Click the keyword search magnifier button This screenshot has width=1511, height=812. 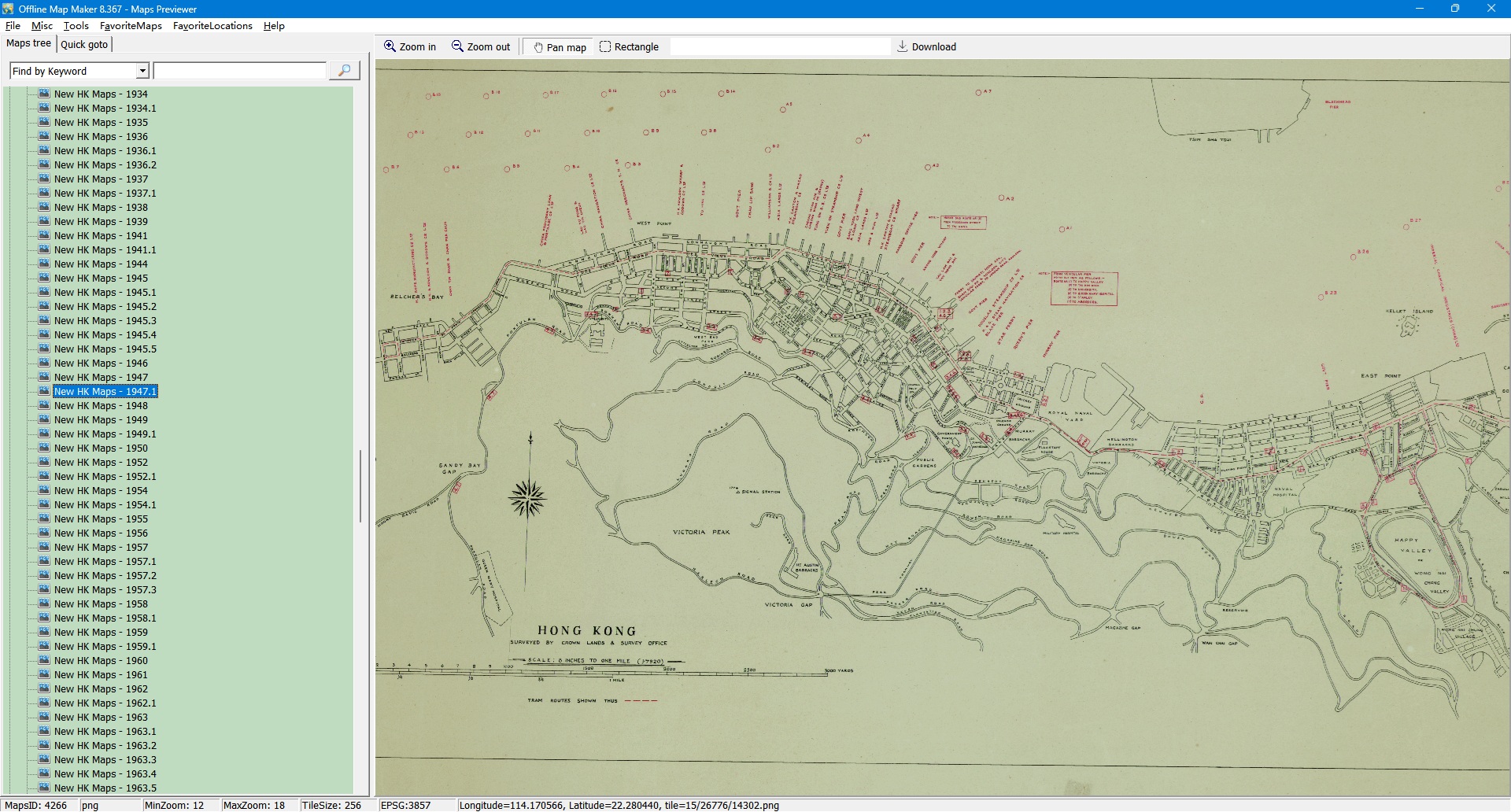[x=344, y=71]
